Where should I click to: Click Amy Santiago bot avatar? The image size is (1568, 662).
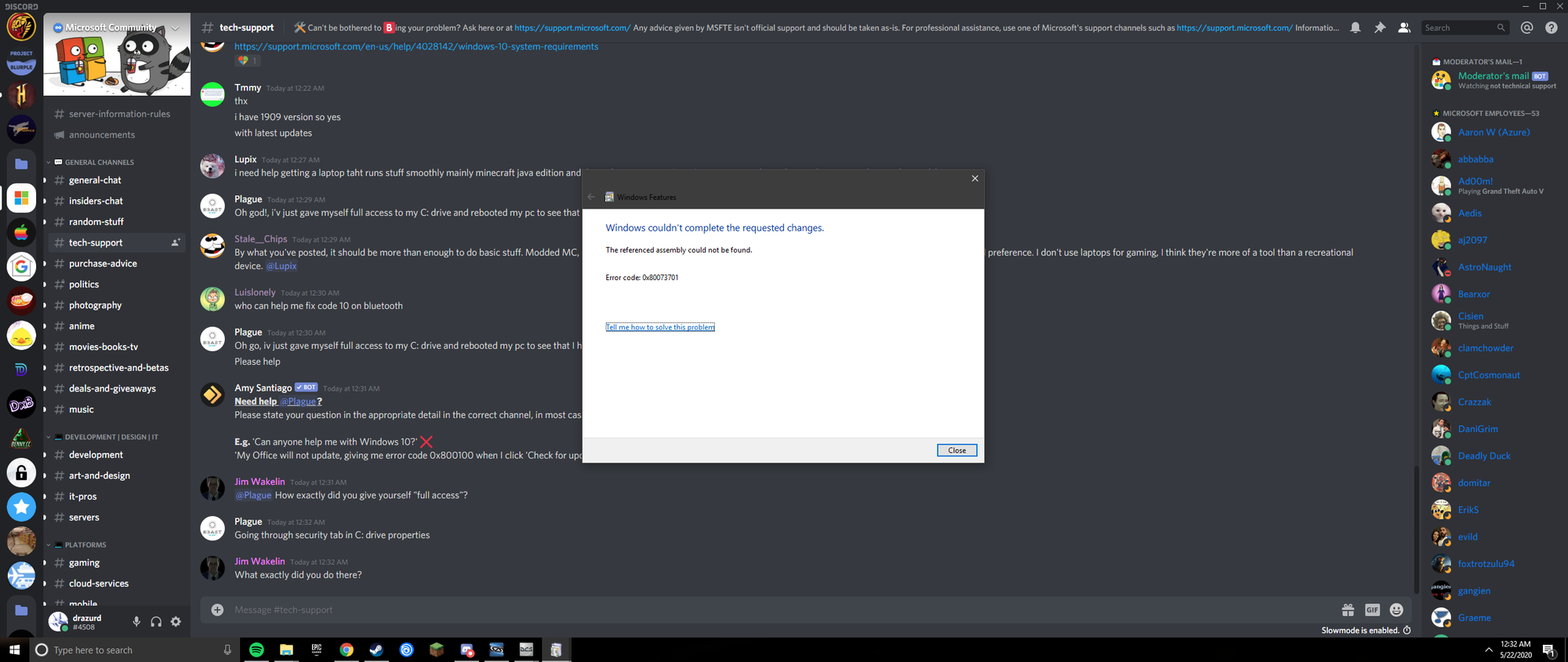[x=212, y=395]
